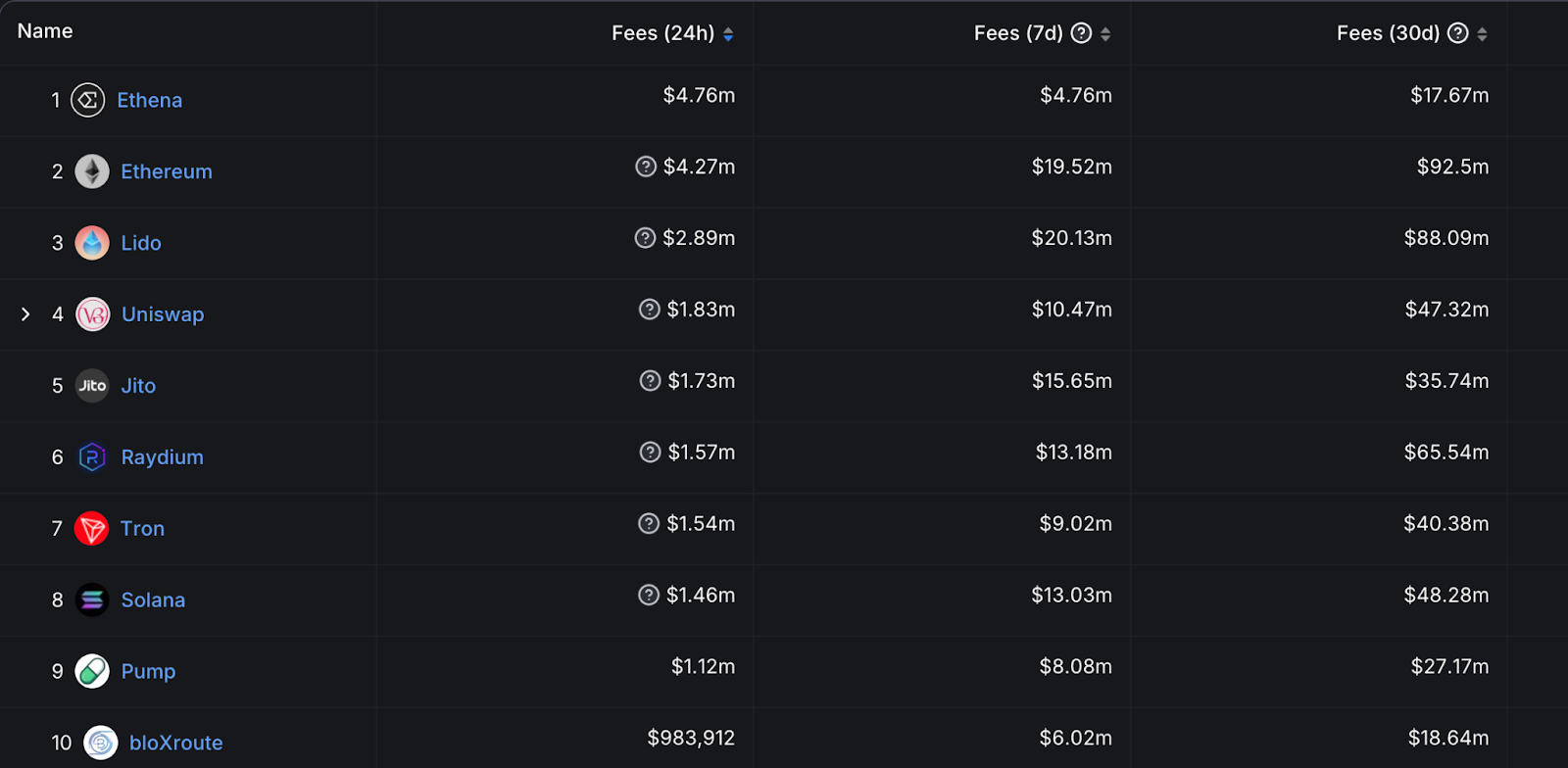Sort by Fees (7d) using sort arrows
The width and height of the screenshot is (1568, 768).
[x=1105, y=34]
